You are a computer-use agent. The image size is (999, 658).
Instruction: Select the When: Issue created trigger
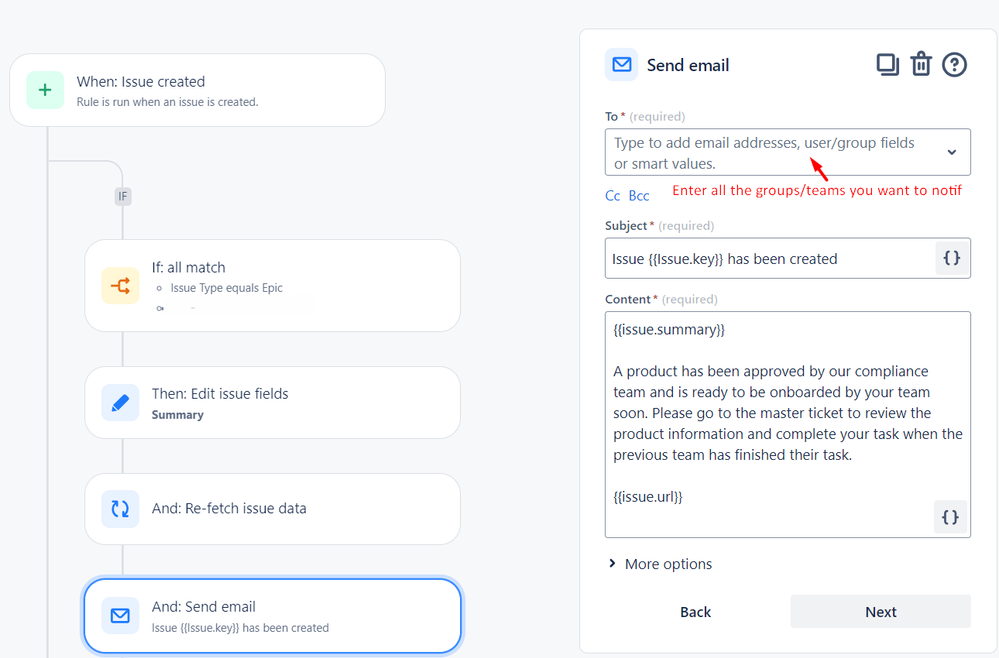(197, 90)
